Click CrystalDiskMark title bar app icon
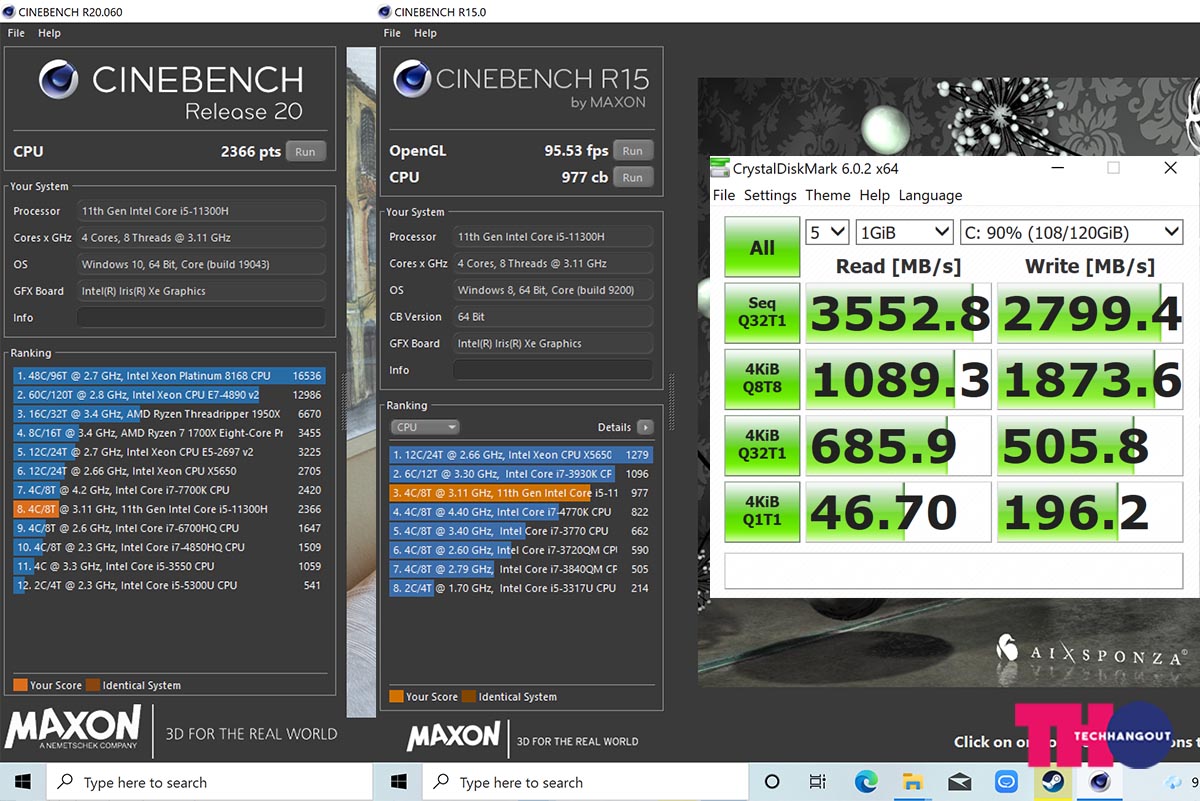This screenshot has height=801, width=1200. [x=720, y=168]
